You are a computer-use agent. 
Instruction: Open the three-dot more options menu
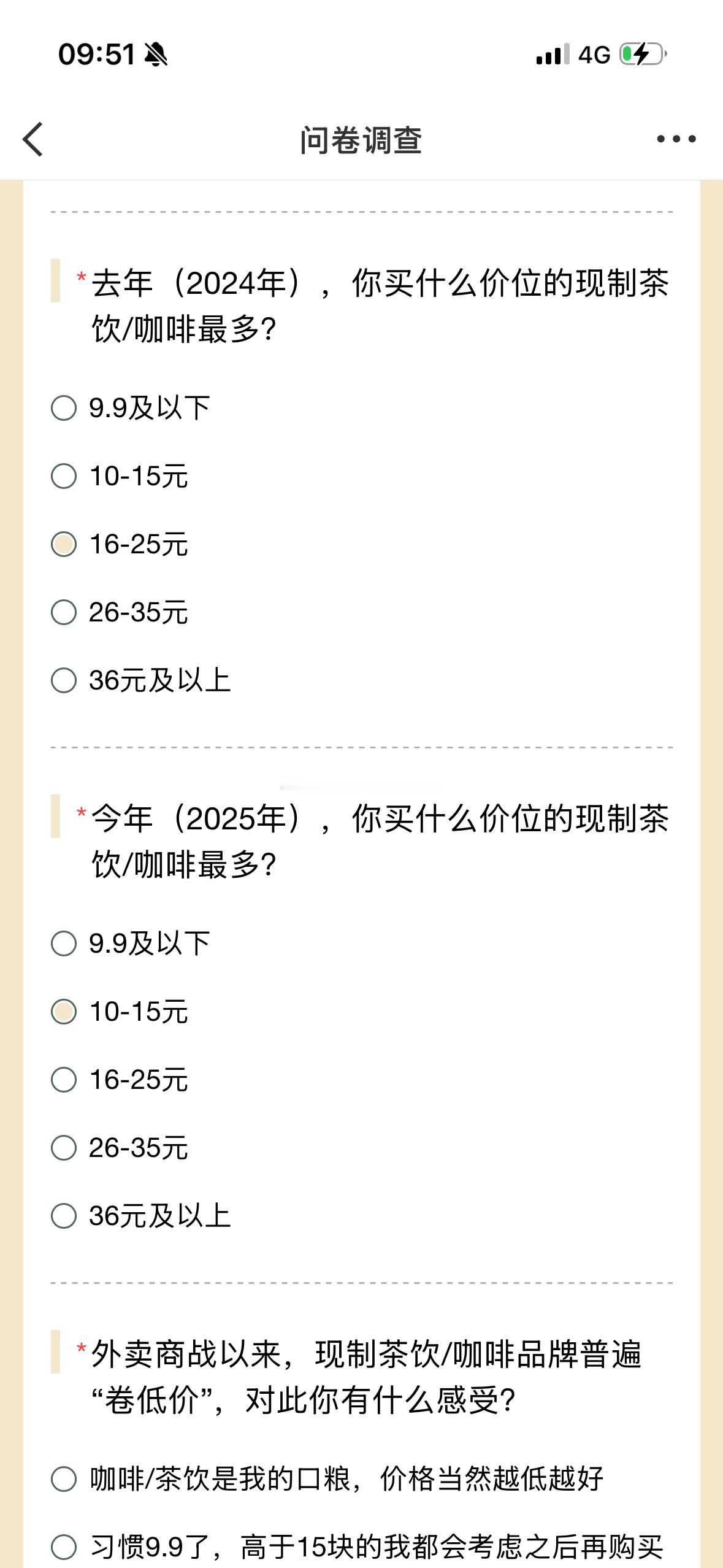[x=676, y=139]
